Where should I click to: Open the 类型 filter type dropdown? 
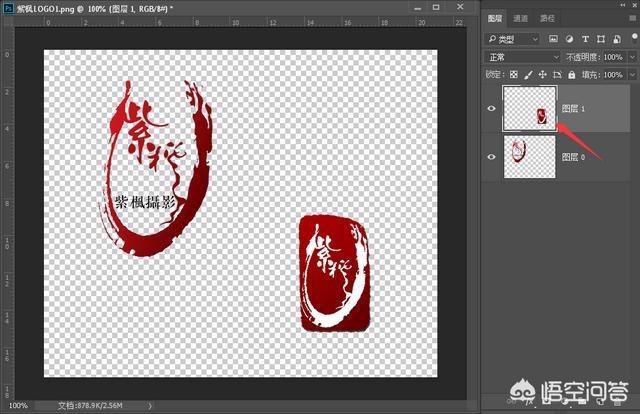click(512, 39)
